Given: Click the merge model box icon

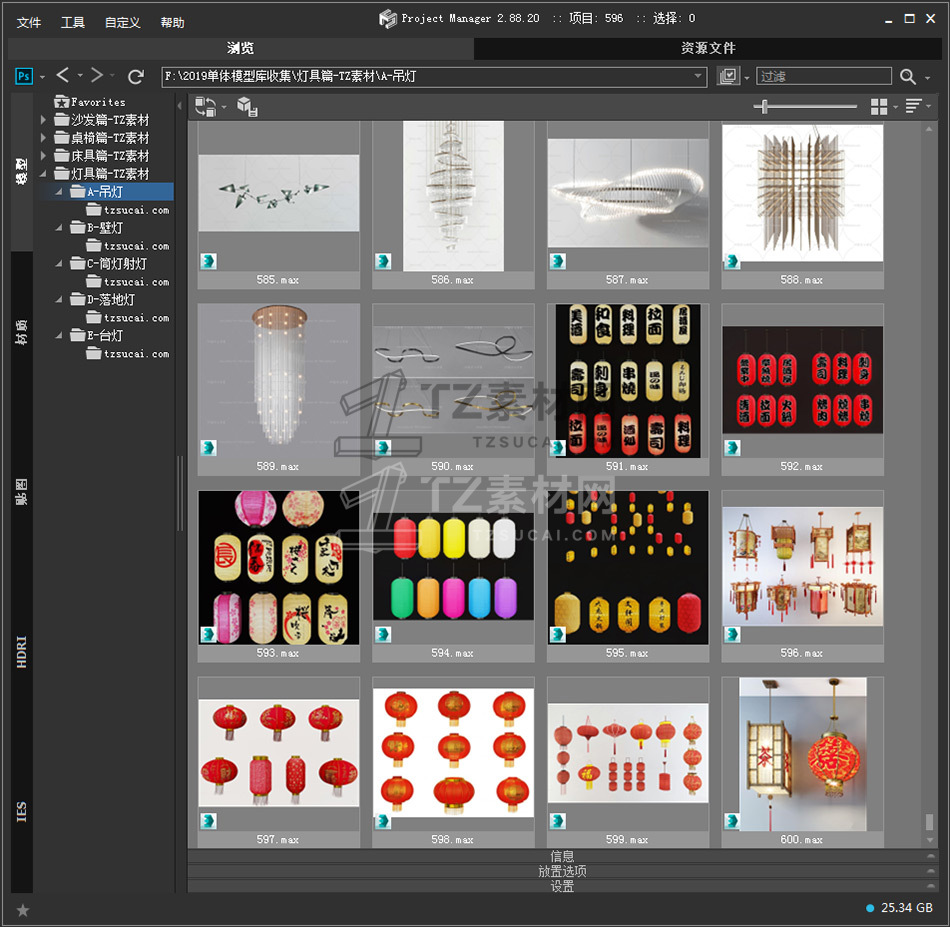Looking at the screenshot, I should [x=247, y=106].
